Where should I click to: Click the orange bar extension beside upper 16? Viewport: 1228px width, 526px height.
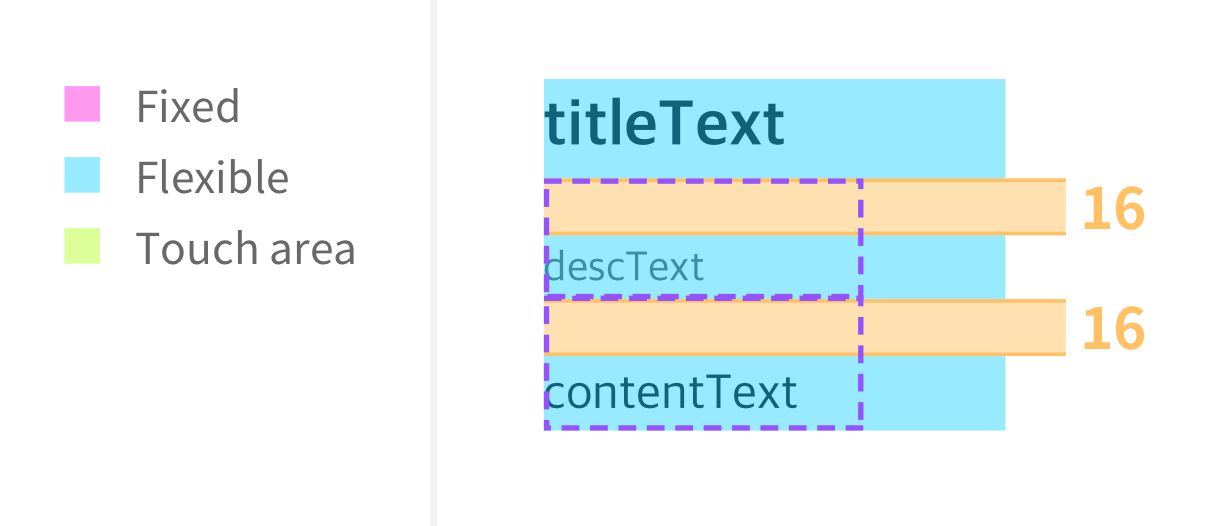(1035, 207)
